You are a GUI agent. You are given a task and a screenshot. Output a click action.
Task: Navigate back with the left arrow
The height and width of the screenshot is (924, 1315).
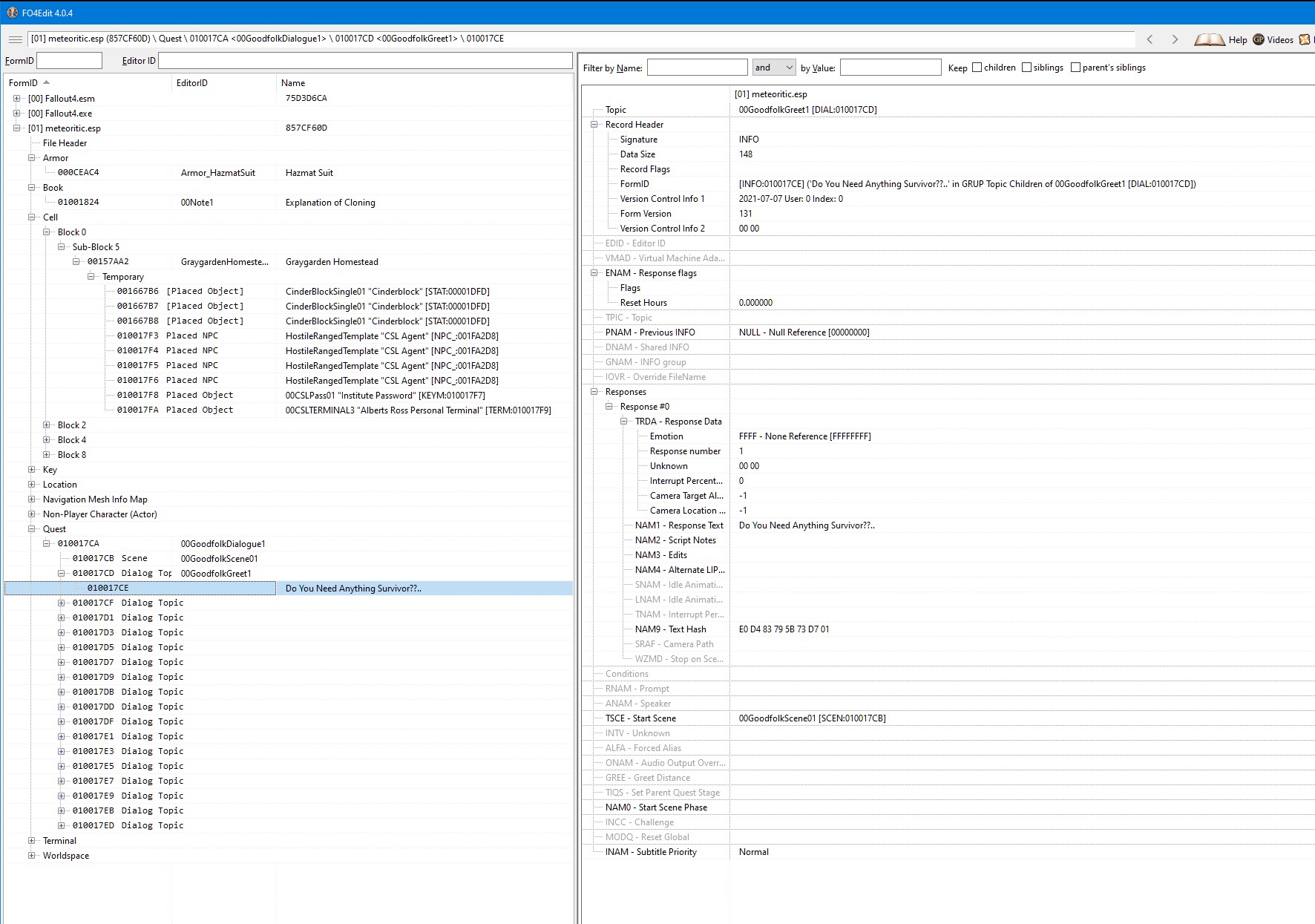(x=1150, y=39)
